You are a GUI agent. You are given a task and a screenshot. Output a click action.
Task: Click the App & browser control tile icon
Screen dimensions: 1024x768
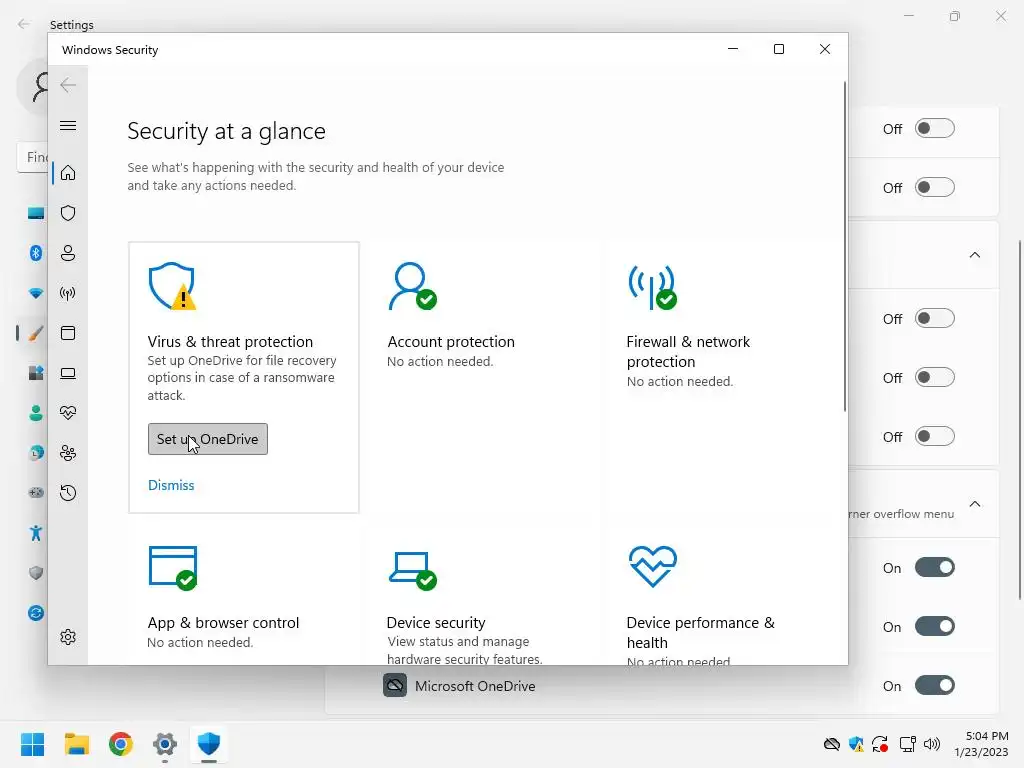(x=172, y=568)
